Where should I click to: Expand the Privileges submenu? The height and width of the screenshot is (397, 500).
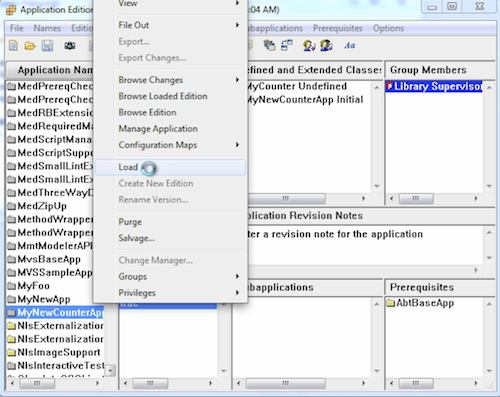(x=237, y=293)
